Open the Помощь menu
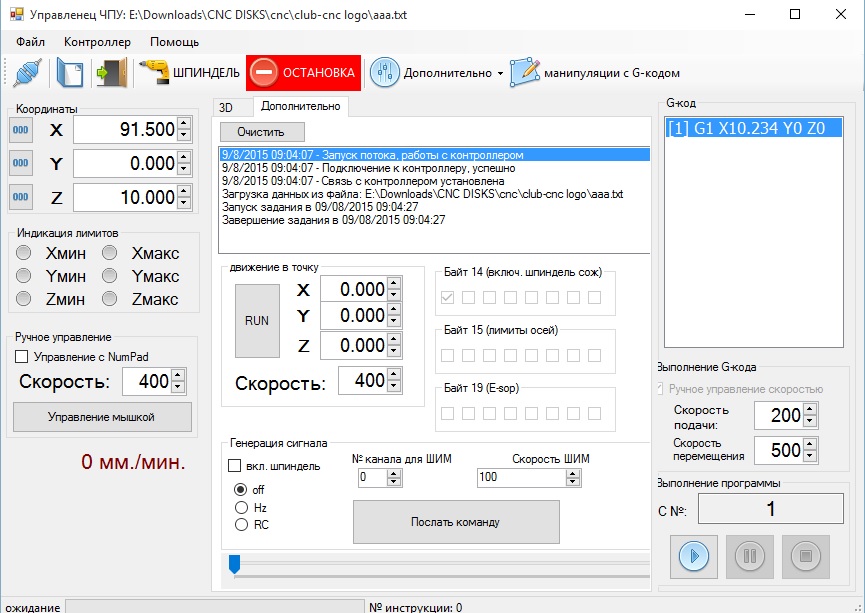 [174, 42]
